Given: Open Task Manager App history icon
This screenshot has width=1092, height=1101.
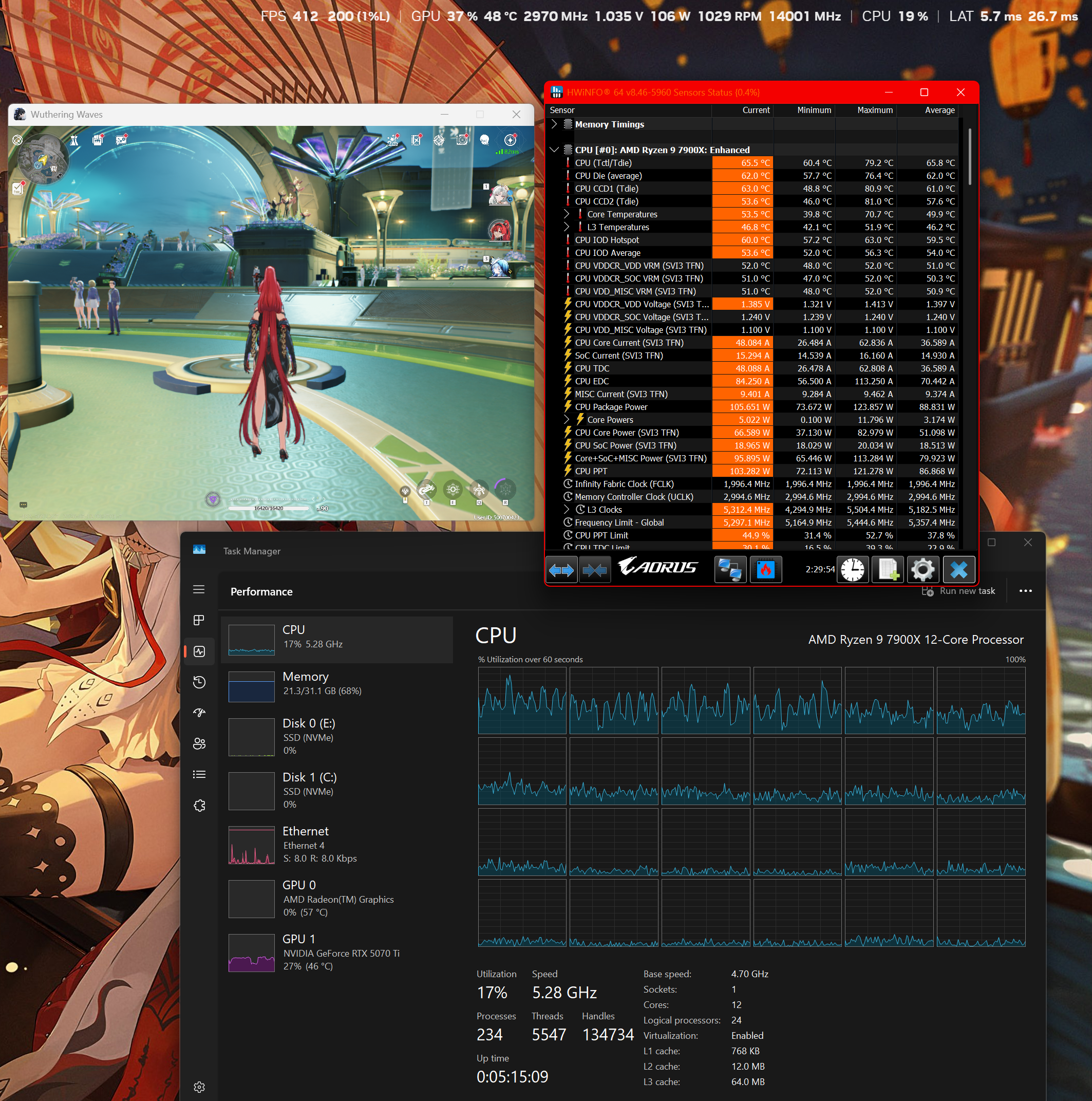Looking at the screenshot, I should (x=199, y=682).
